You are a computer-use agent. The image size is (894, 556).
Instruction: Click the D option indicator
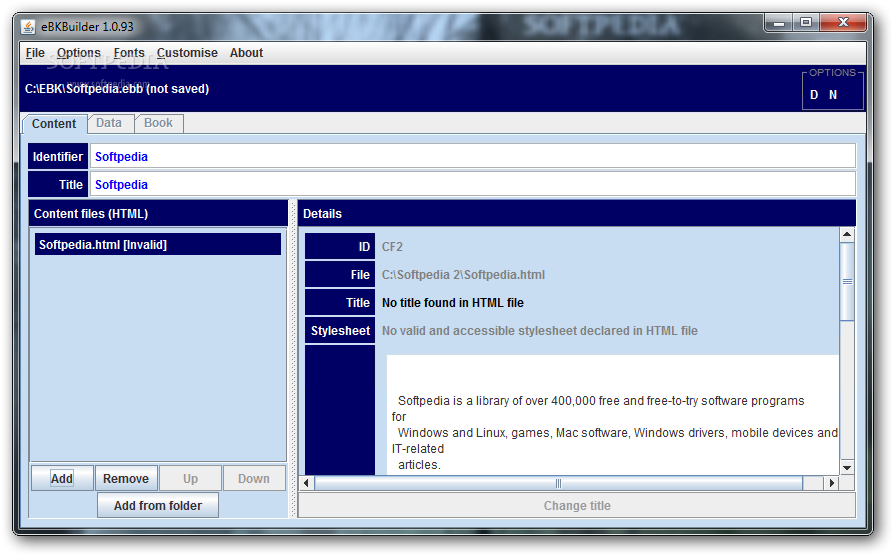tap(814, 95)
